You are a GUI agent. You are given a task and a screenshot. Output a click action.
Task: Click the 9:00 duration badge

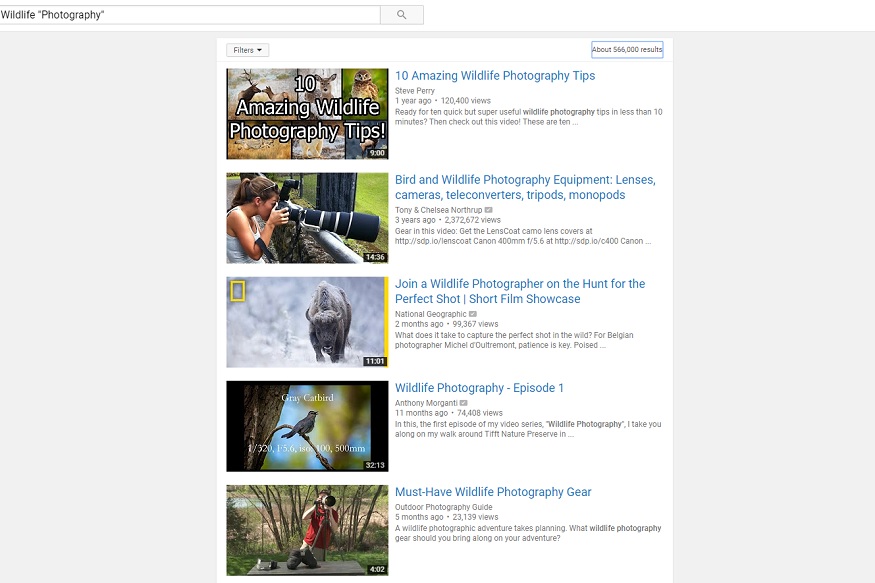click(377, 153)
